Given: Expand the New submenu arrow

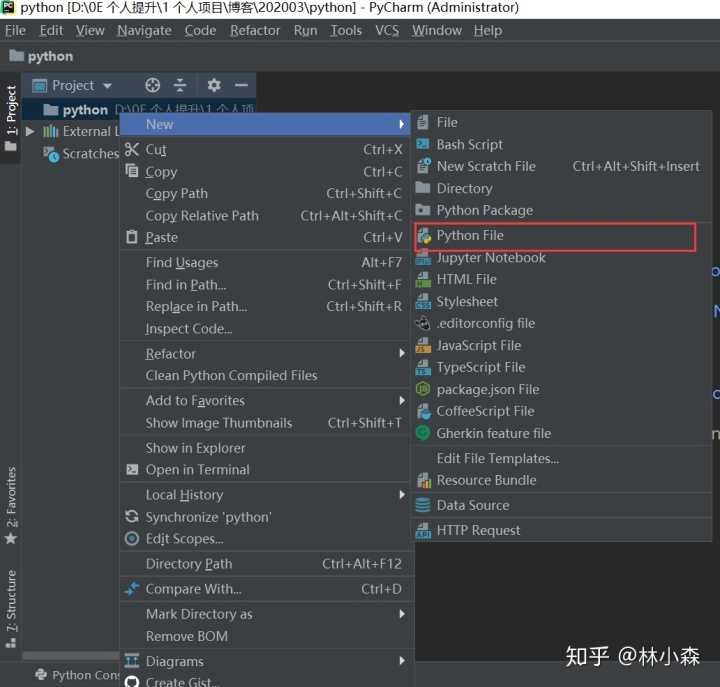Looking at the screenshot, I should pos(402,124).
